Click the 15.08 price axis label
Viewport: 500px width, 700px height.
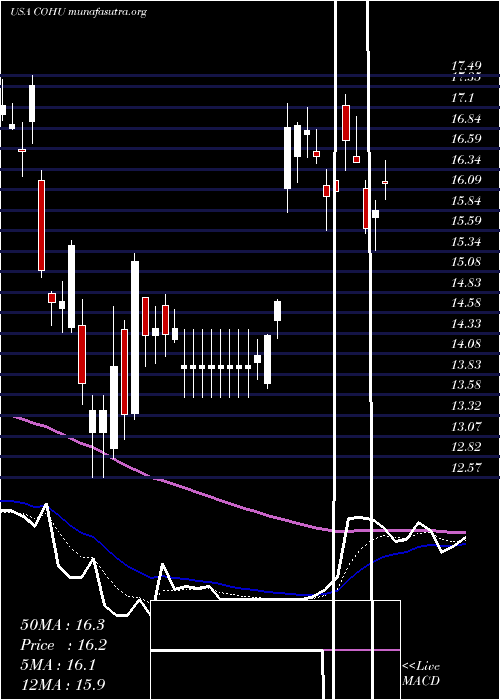tap(466, 262)
